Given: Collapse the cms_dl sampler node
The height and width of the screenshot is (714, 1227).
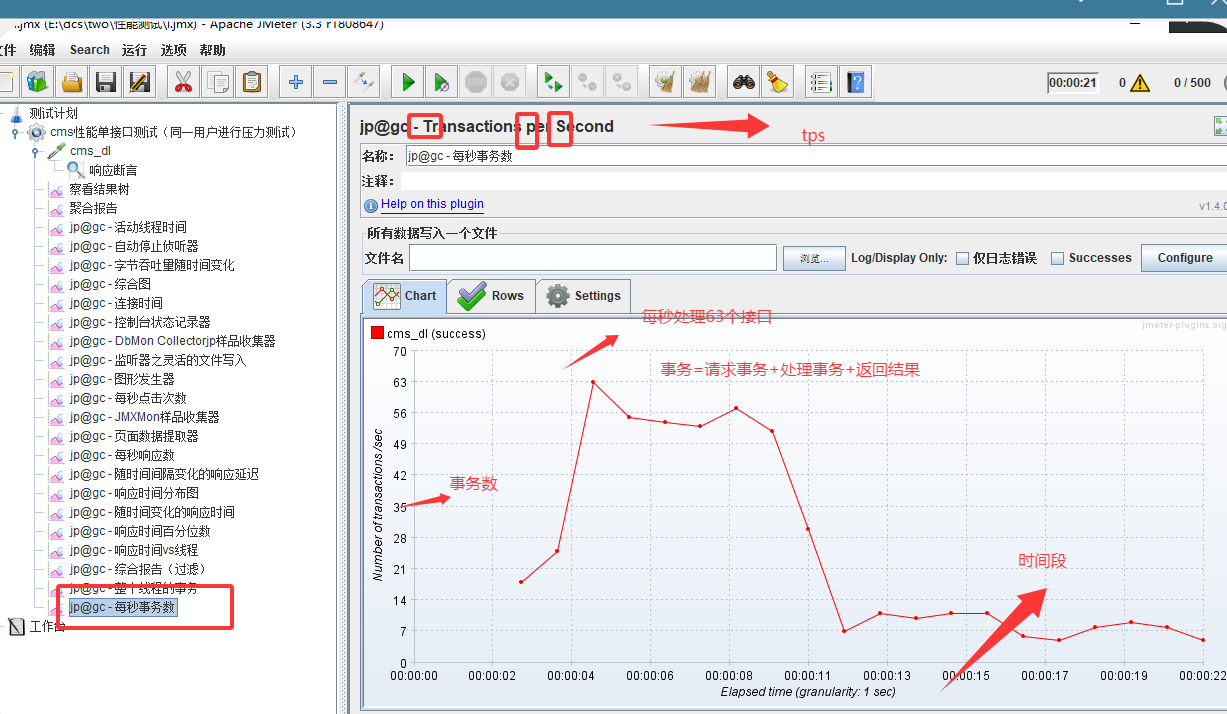Looking at the screenshot, I should (x=35, y=152).
